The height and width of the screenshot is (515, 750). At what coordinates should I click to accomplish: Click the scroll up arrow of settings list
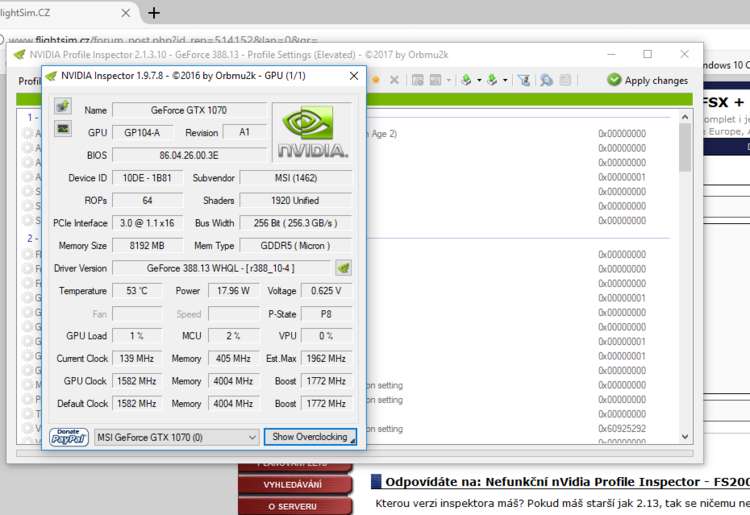[x=685, y=117]
